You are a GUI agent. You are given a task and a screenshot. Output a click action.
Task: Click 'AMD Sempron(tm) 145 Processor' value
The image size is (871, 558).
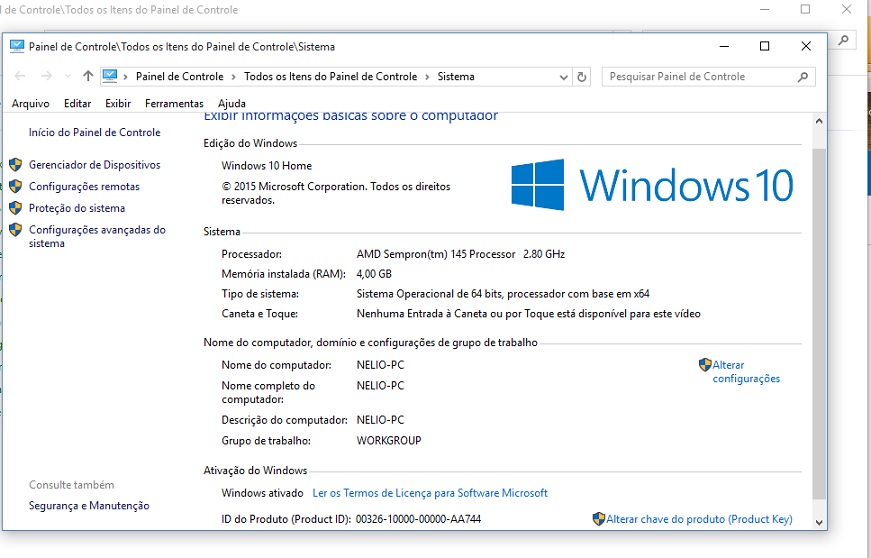click(436, 254)
